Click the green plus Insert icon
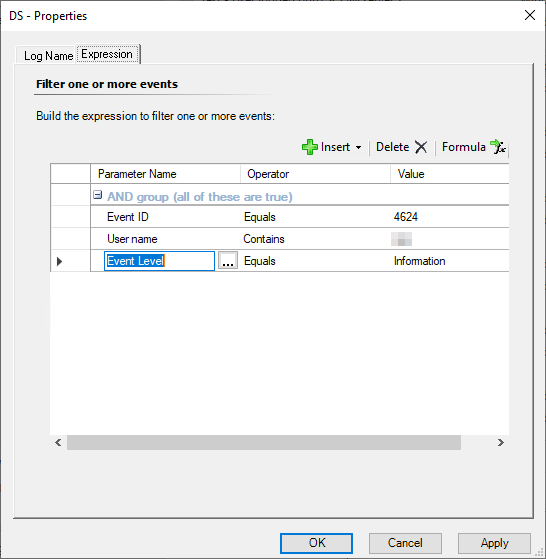Viewport: 546px width, 559px height. point(309,147)
